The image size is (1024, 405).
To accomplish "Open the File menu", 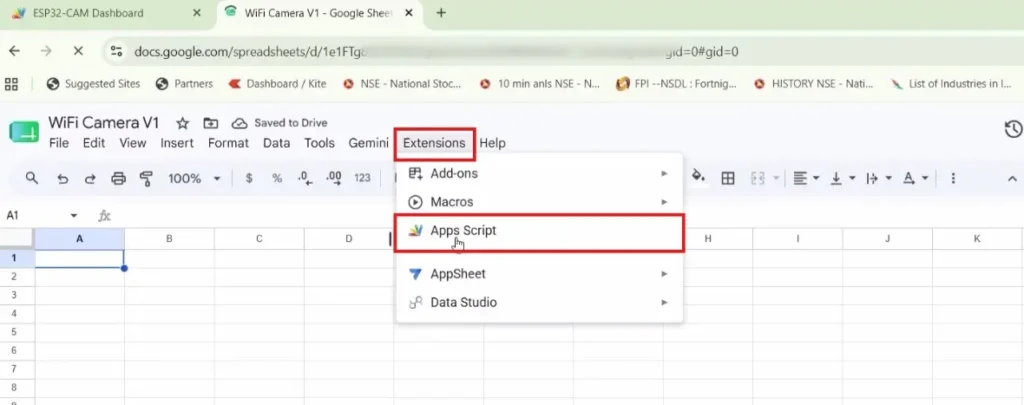I will click(x=59, y=143).
